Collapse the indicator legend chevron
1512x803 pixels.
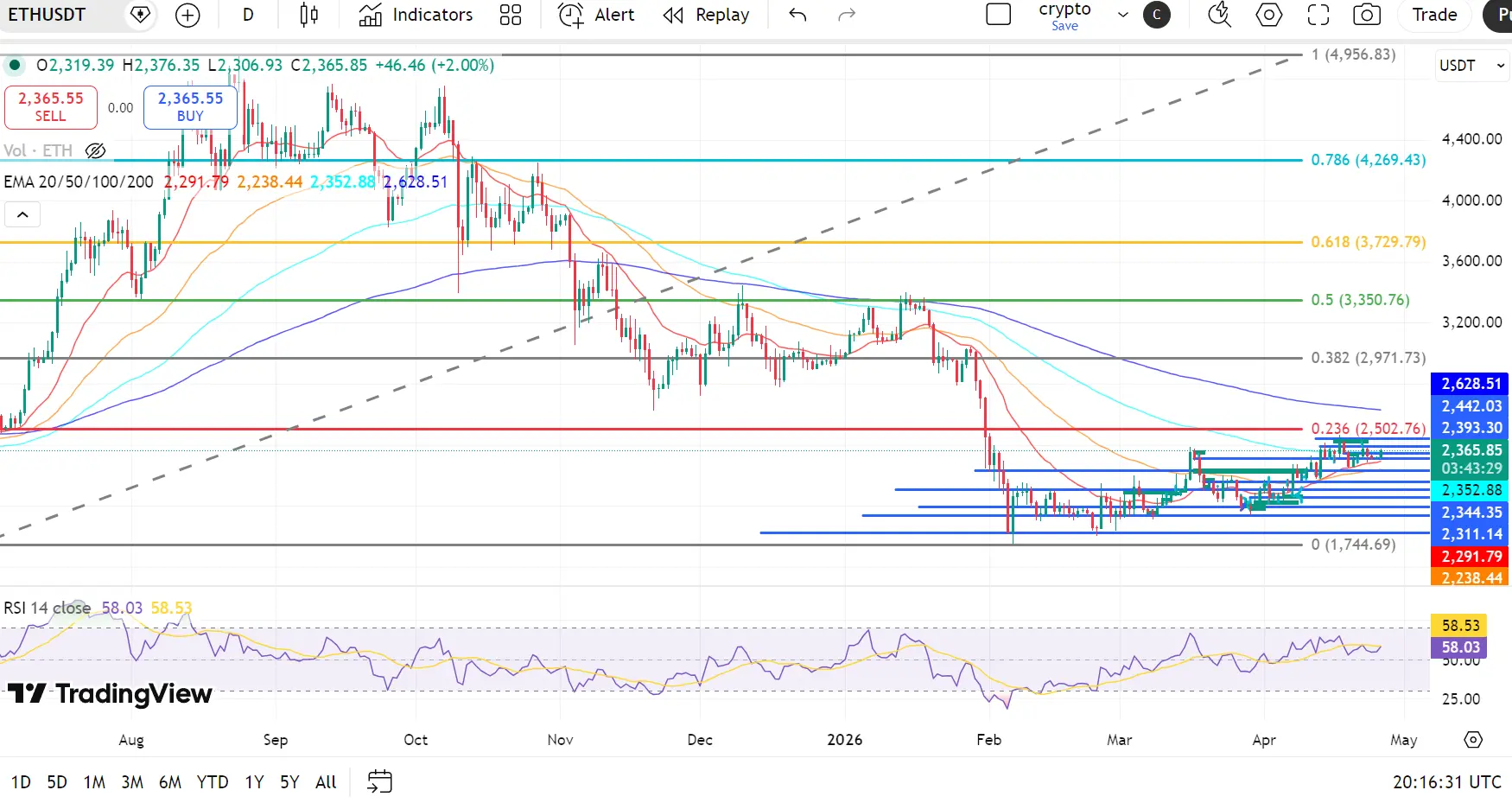(22, 214)
